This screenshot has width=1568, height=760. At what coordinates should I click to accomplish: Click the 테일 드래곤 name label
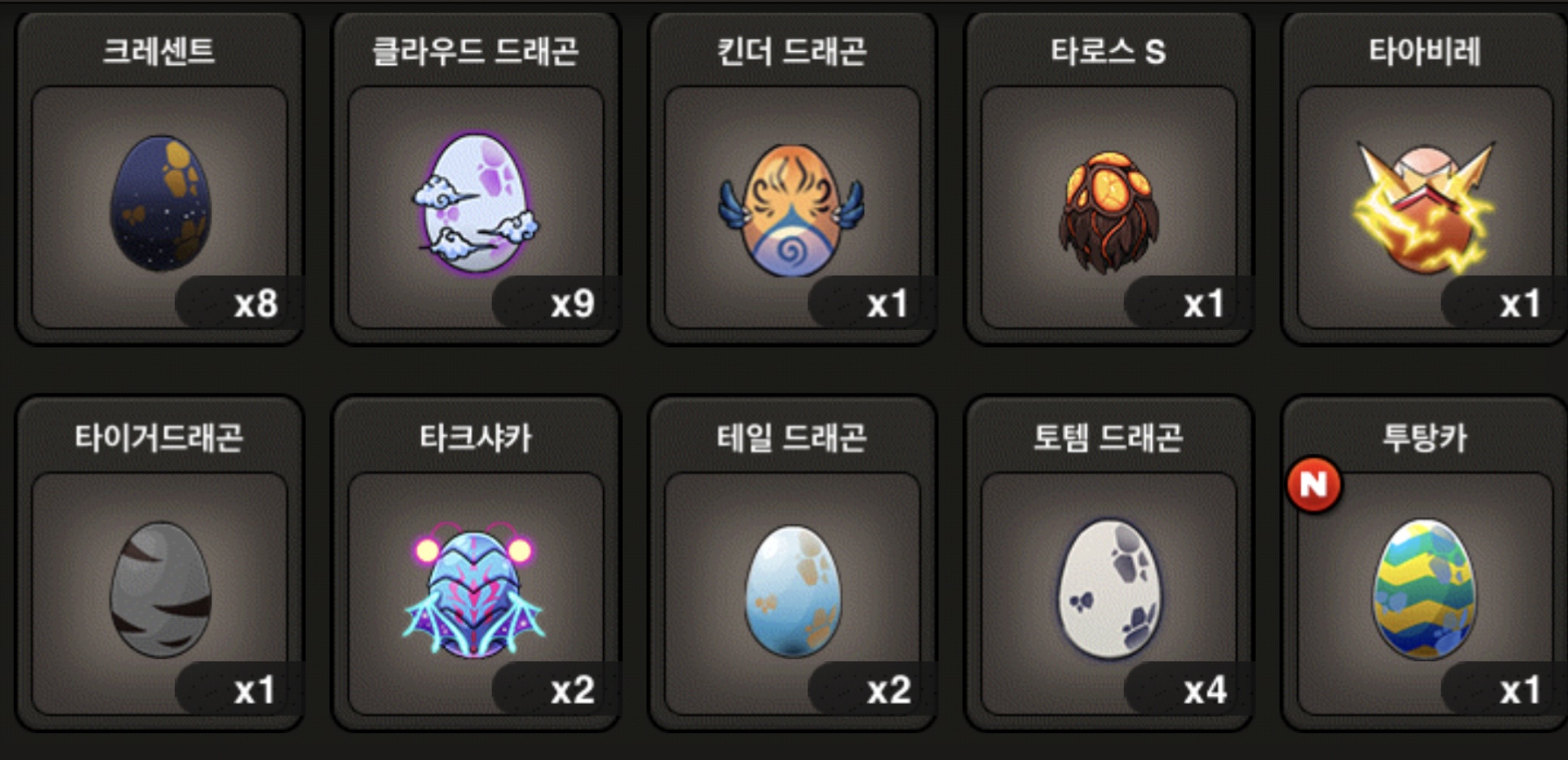tap(792, 438)
